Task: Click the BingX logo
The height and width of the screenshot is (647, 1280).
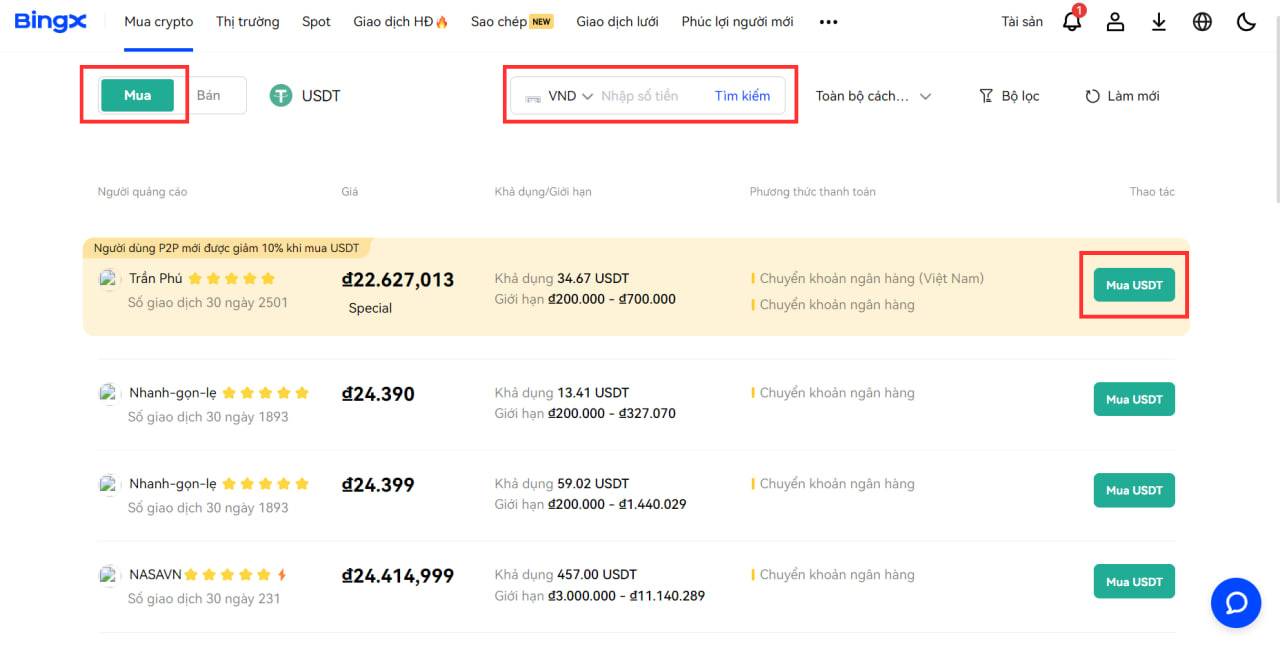Action: click(x=51, y=21)
